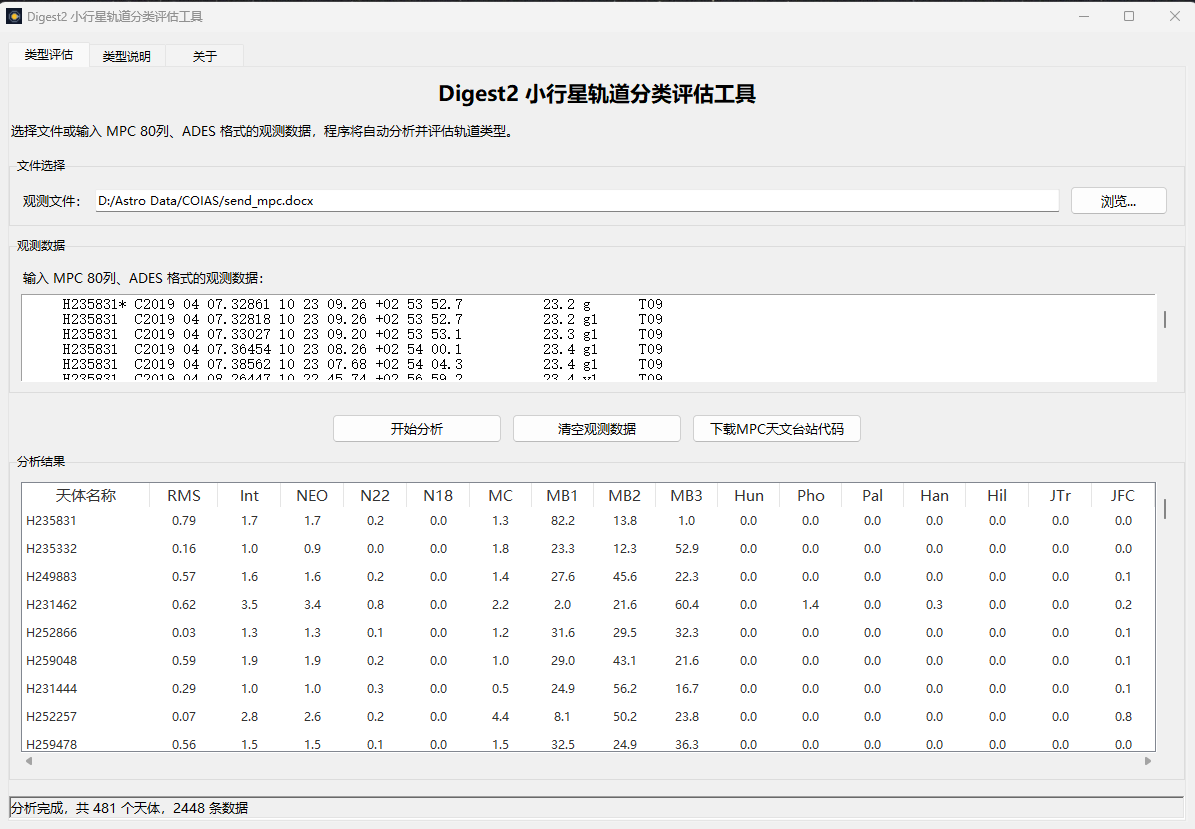
Task: Click the first observation line with H235831*
Action: point(363,304)
